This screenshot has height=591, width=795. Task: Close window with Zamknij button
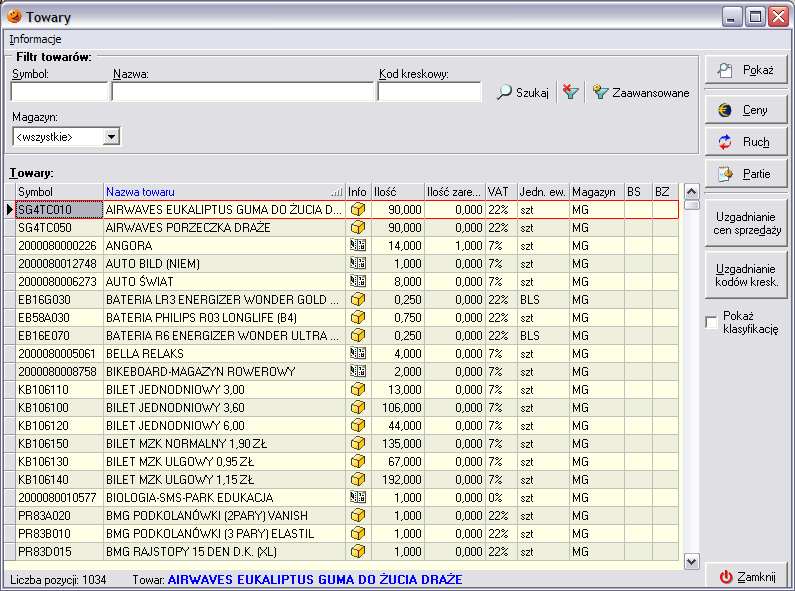pos(747,577)
